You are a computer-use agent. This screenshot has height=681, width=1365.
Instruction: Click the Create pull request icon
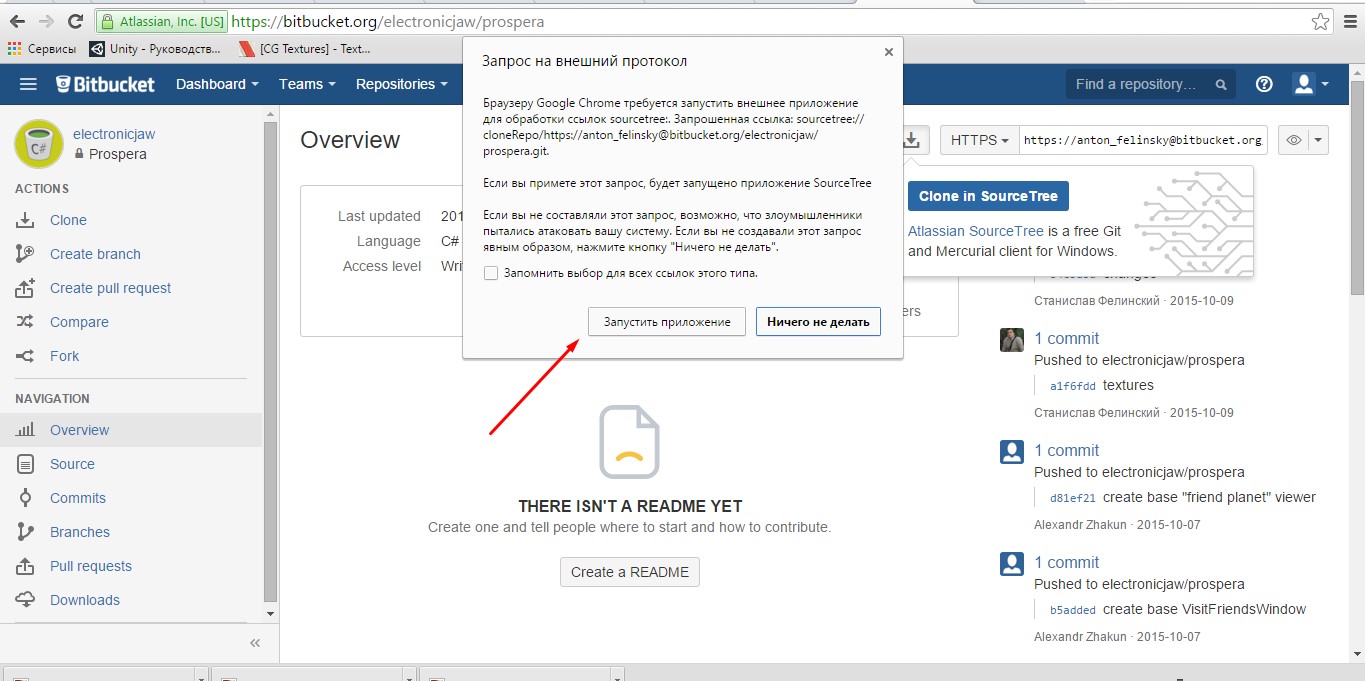pos(26,288)
